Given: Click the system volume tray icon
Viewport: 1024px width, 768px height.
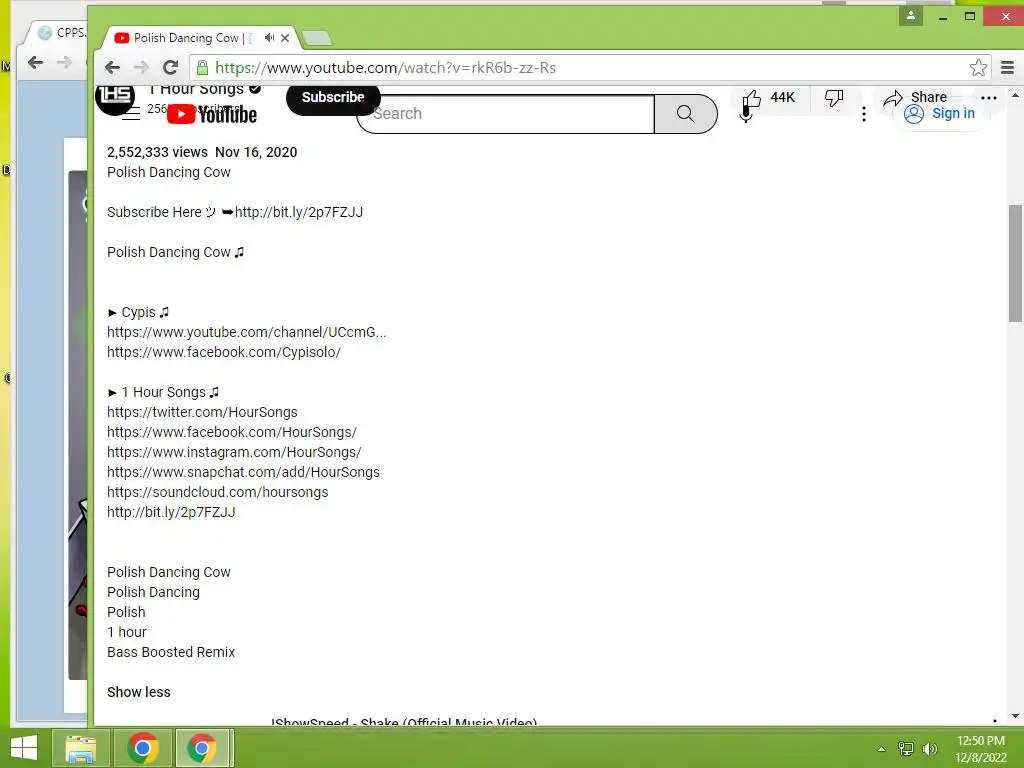Looking at the screenshot, I should click(930, 749).
